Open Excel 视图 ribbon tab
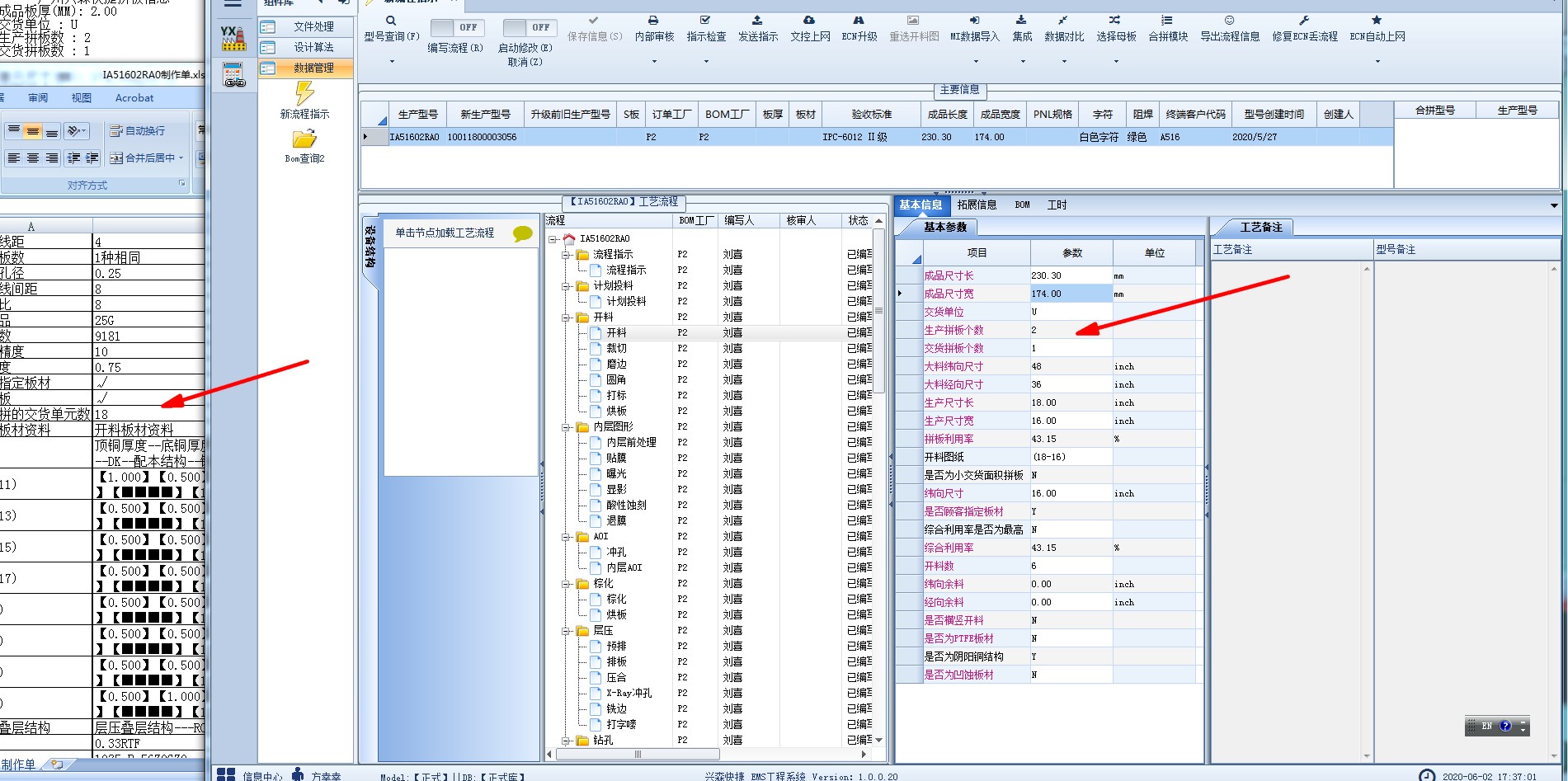Viewport: 1568px width, 781px height. coord(81,97)
